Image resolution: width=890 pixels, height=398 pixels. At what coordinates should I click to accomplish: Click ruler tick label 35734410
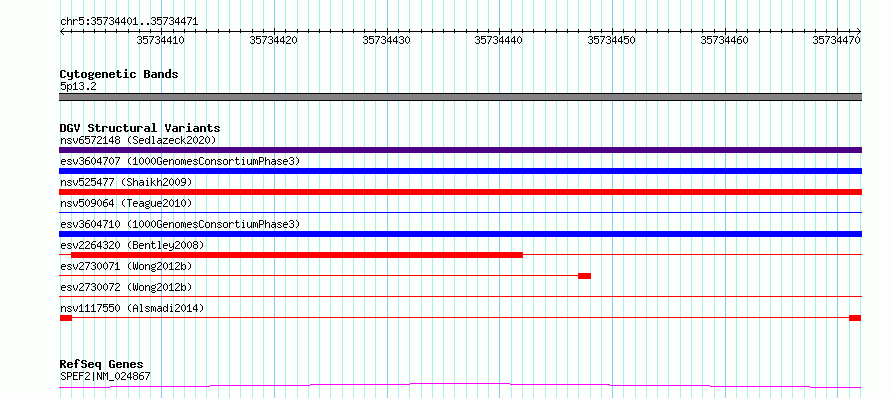[161, 40]
